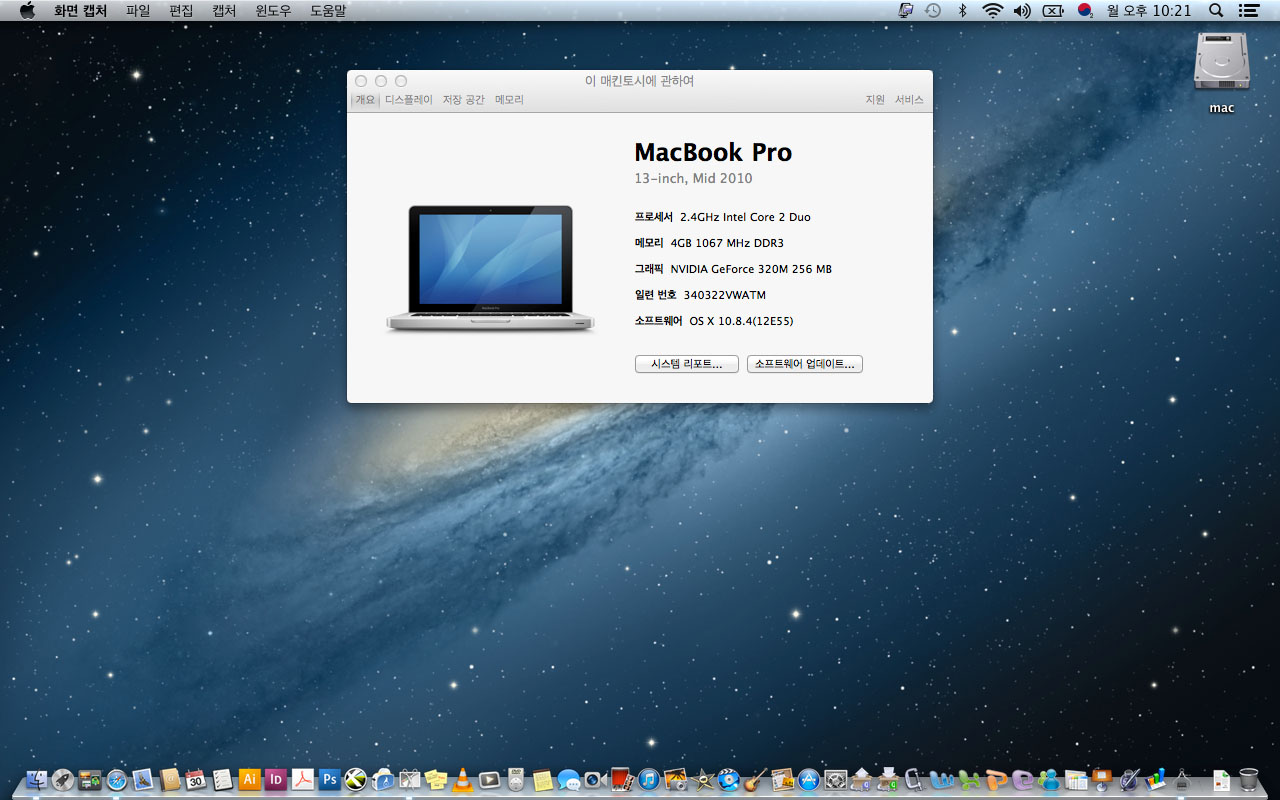This screenshot has width=1280, height=800.
Task: Open the 캡처 menu in menu bar
Action: 224,10
